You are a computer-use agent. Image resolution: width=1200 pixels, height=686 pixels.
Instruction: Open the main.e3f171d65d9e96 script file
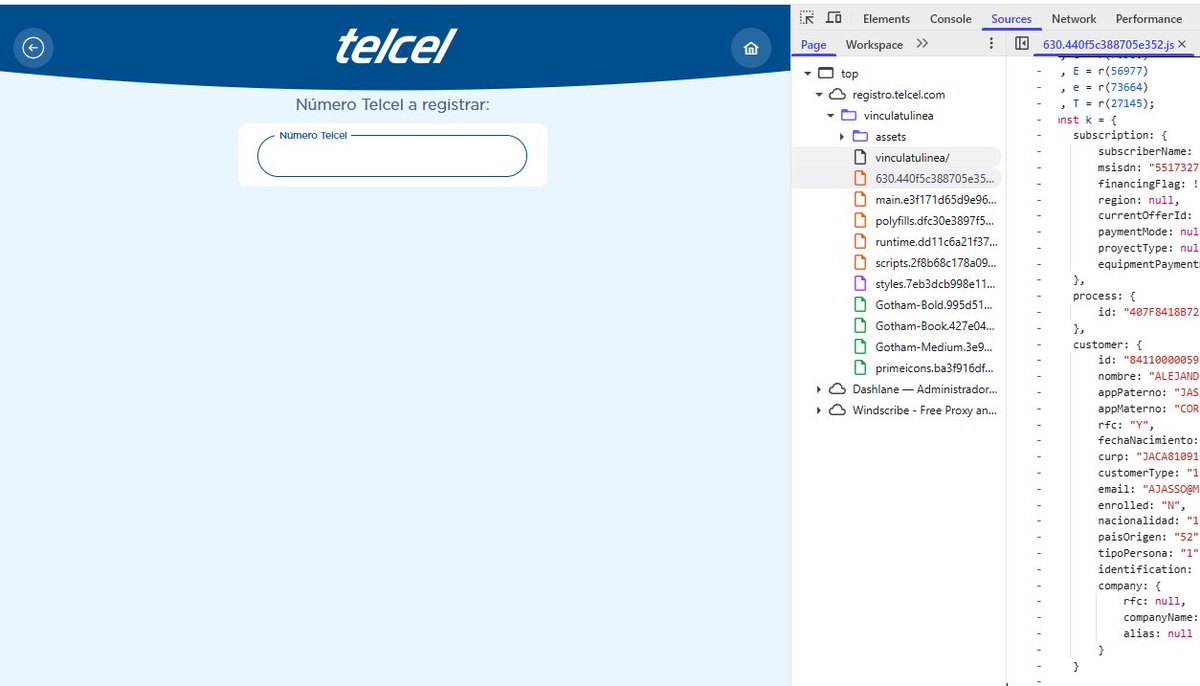click(x=935, y=200)
